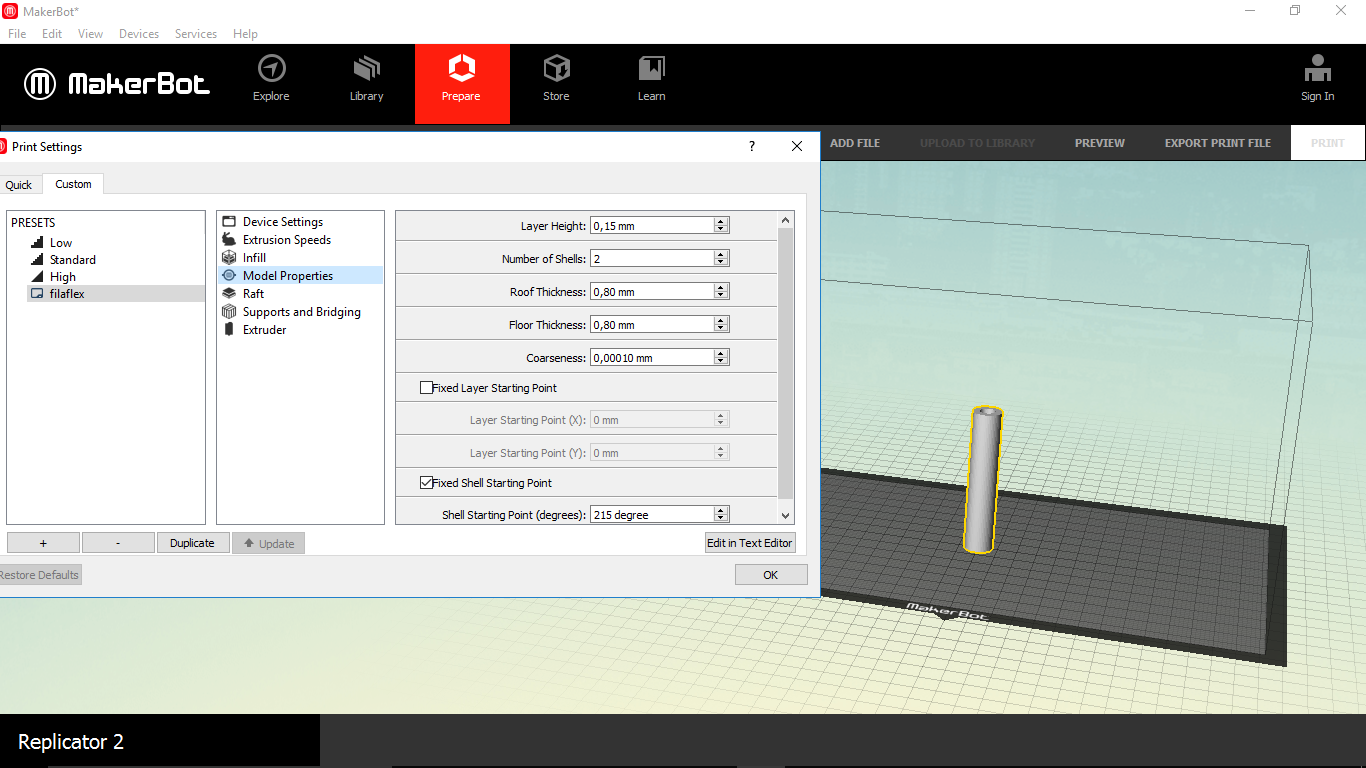This screenshot has height=768, width=1366.
Task: Open Supports and Bridging category
Action: (301, 312)
